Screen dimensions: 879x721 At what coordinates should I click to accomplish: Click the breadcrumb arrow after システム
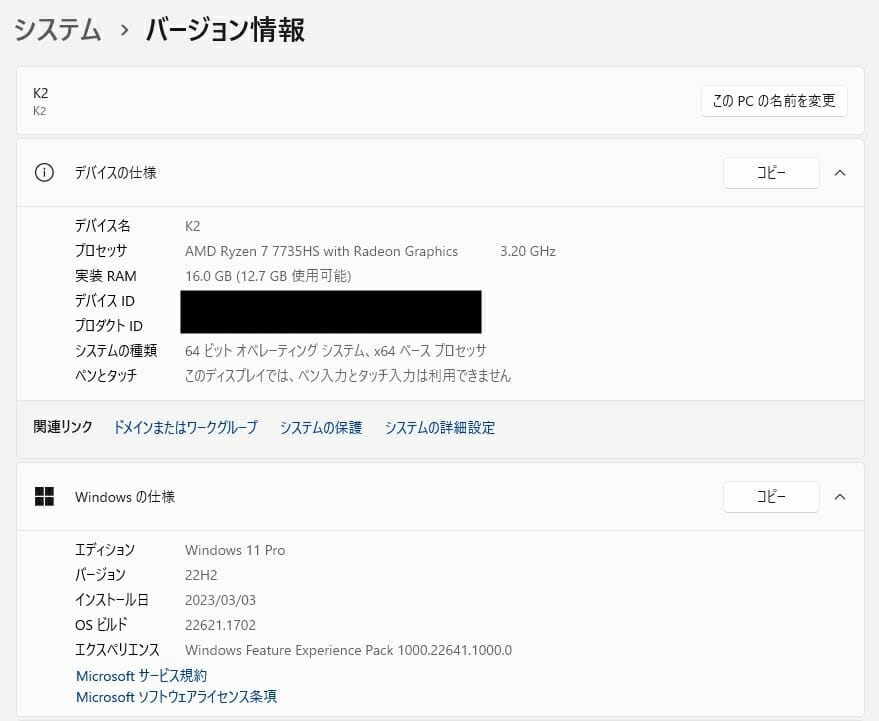[x=124, y=31]
